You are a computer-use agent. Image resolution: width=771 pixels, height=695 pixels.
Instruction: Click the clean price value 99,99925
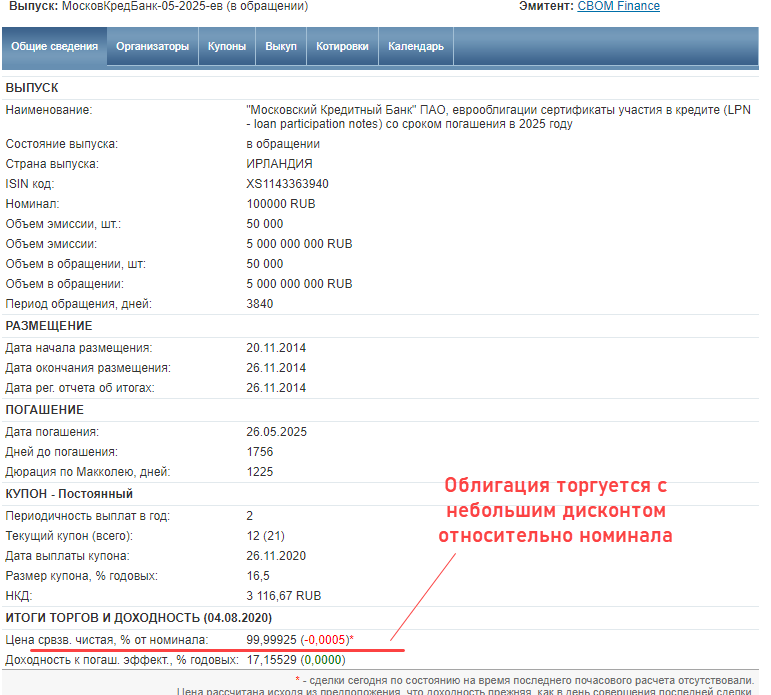[271, 639]
